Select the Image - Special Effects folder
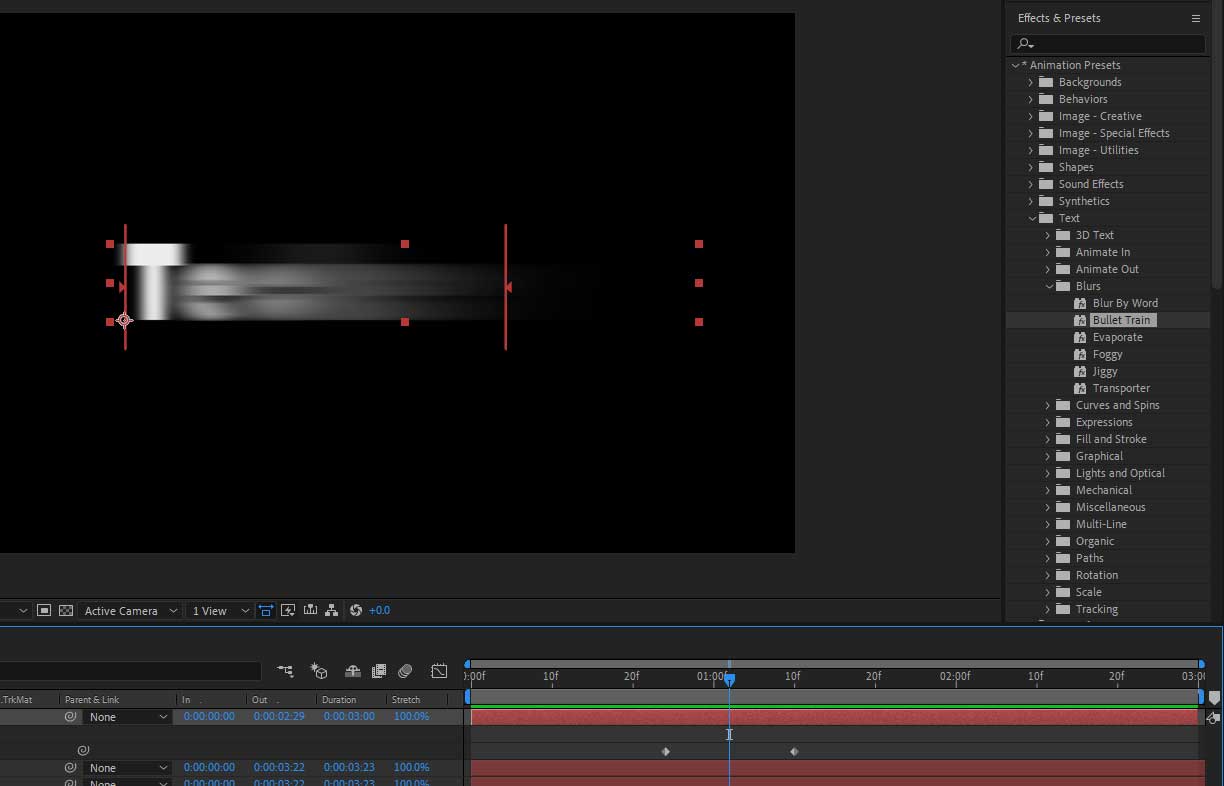This screenshot has height=786, width=1224. tap(1114, 133)
